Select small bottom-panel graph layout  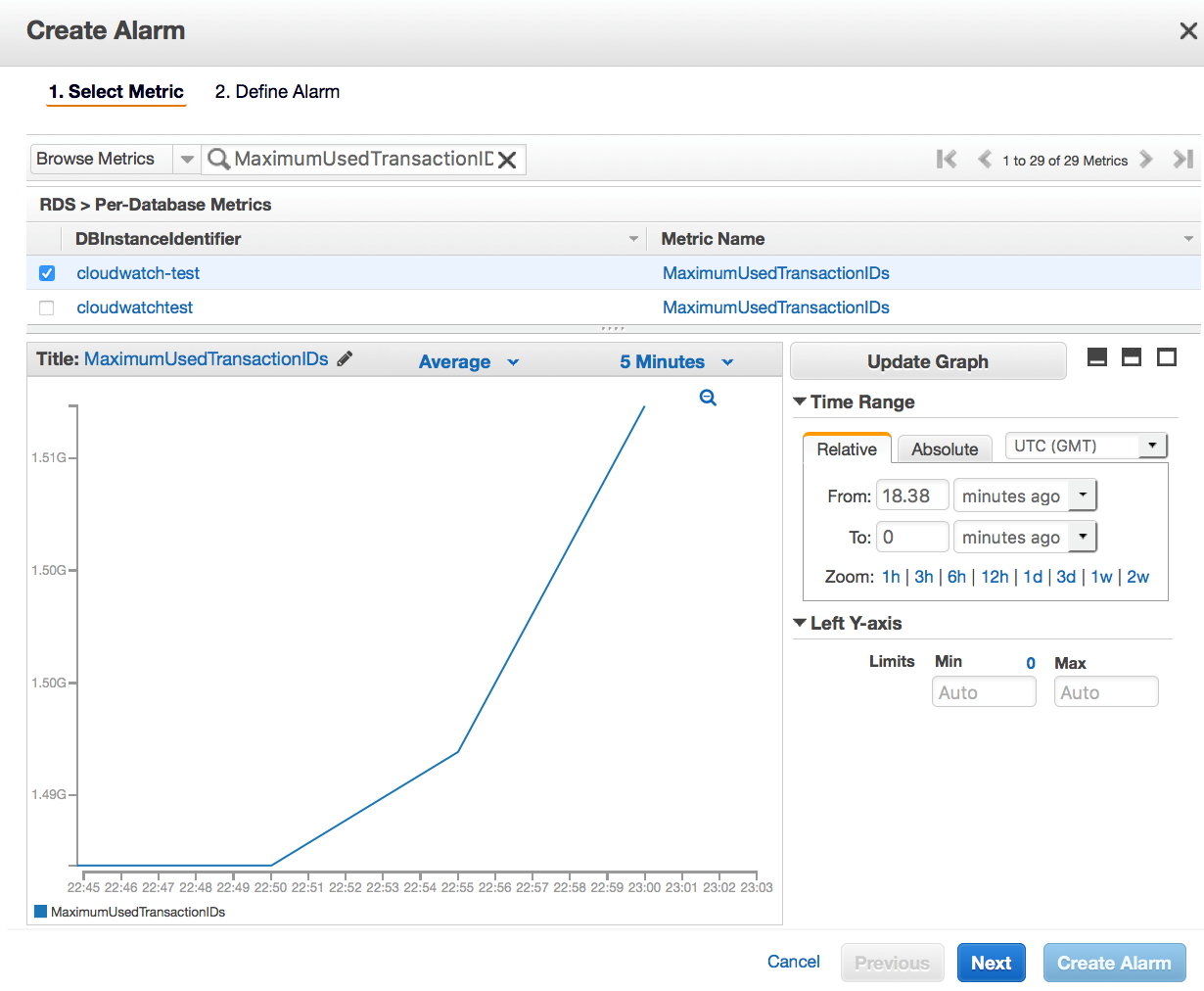[x=1097, y=357]
